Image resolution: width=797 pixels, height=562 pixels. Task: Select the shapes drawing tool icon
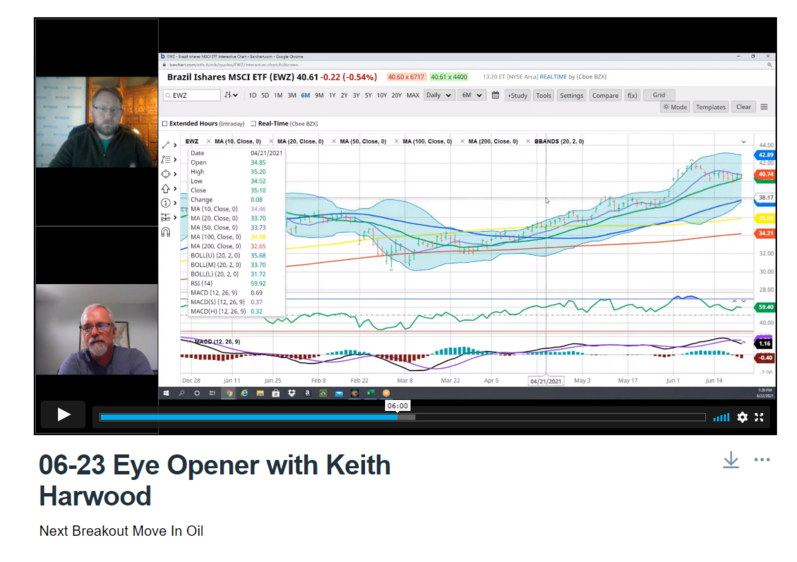click(x=166, y=174)
